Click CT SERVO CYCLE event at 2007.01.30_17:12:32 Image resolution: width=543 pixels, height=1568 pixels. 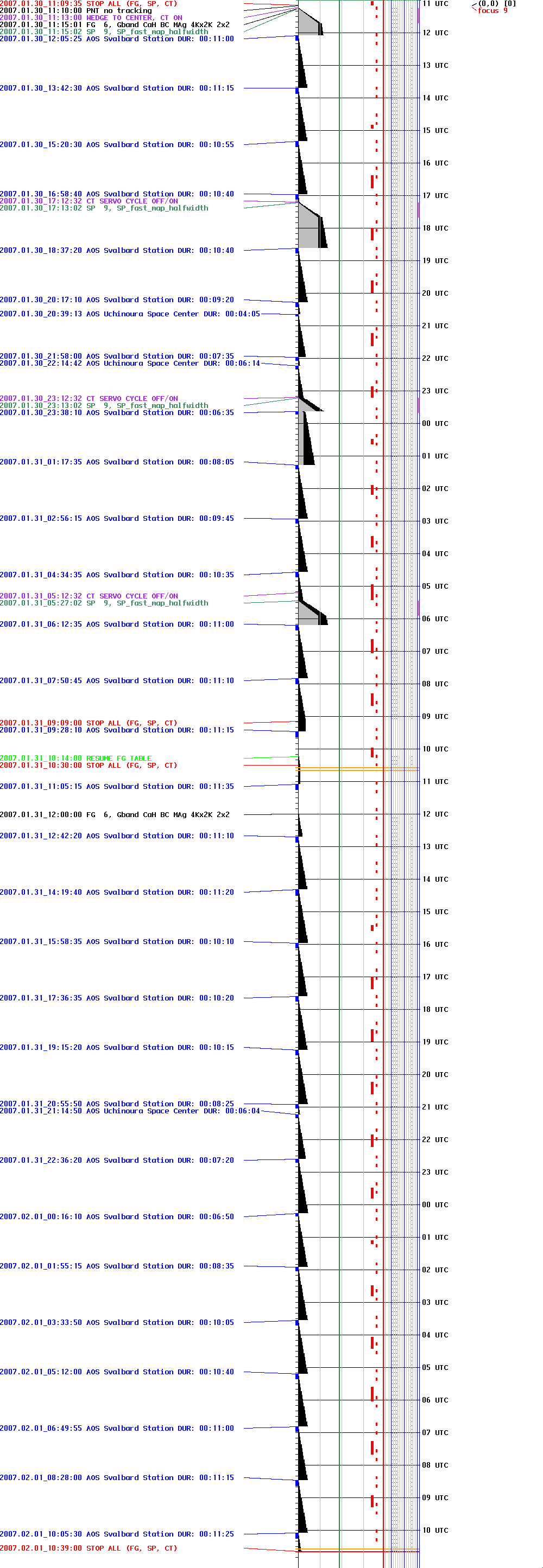coord(89,201)
